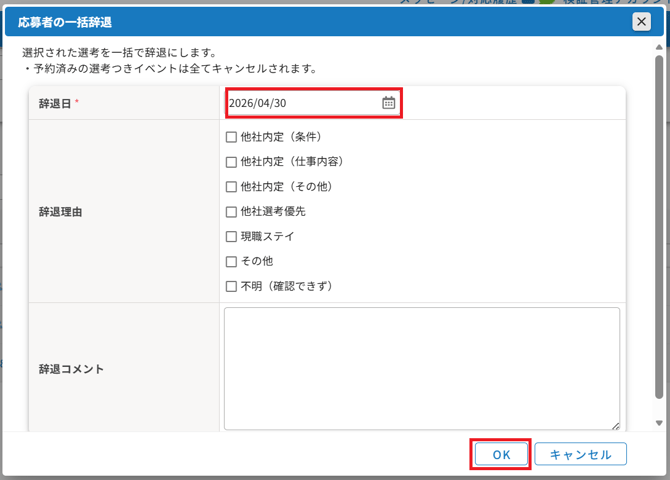Screen dimensions: 670x480
Task: Select the 現職ステイ checkbox
Action: point(231,236)
